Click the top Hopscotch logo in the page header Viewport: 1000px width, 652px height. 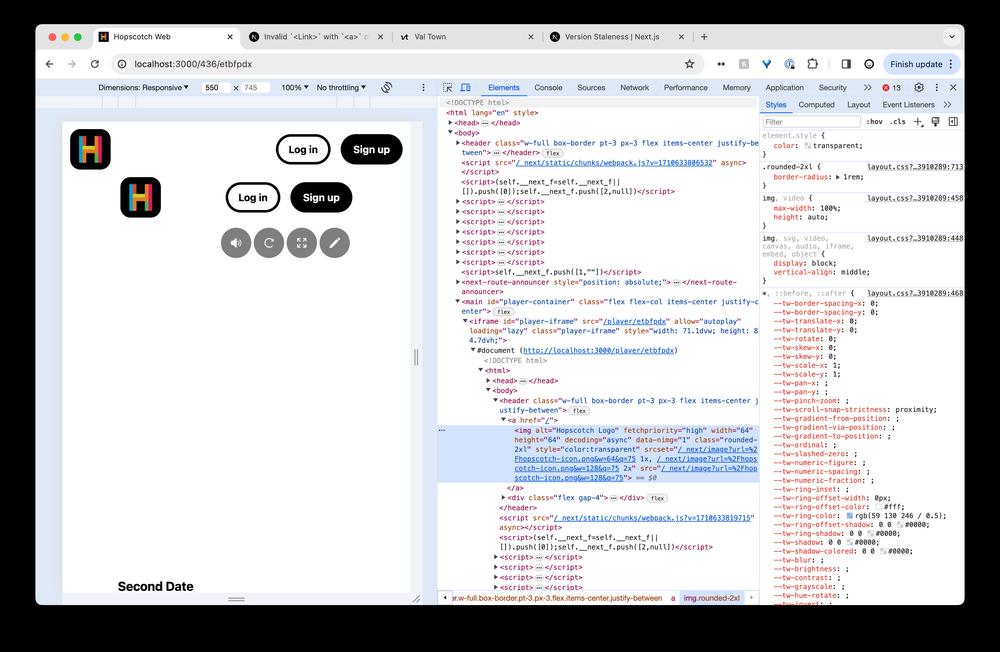pos(90,149)
